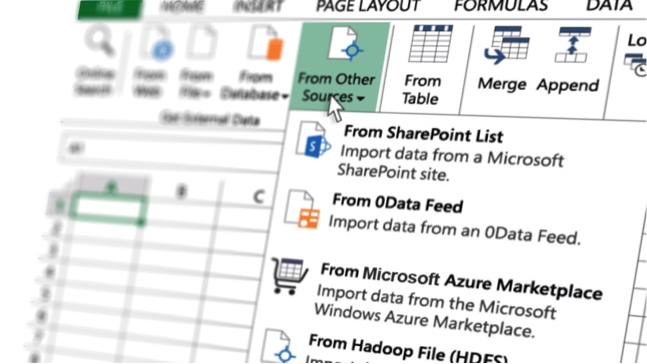Click the Append queries icon
Image resolution: width=647 pixels, height=364 pixels.
pos(573,45)
